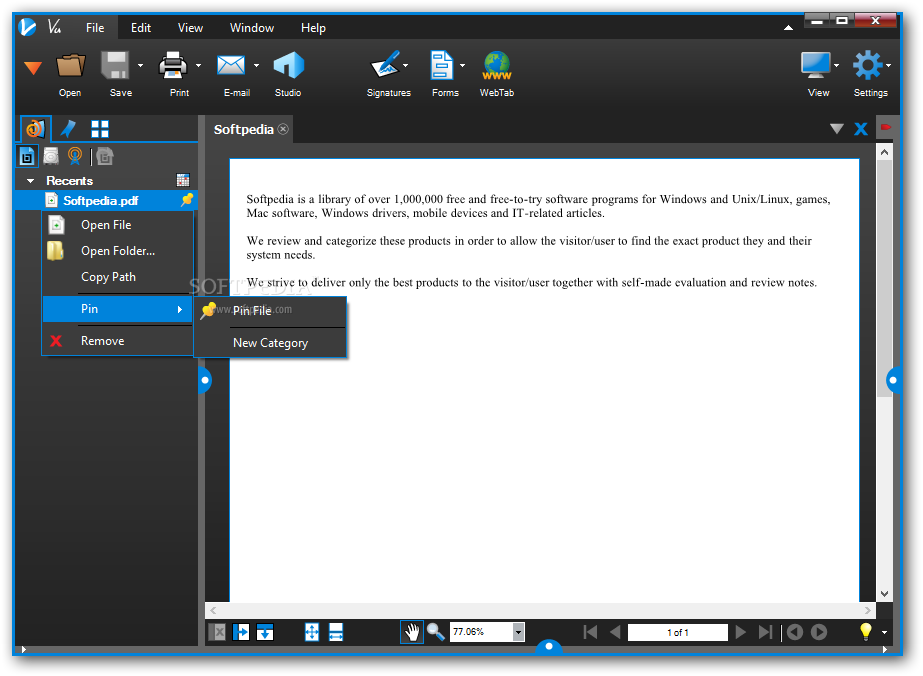Choose New Category in submenu
This screenshot has height=676, width=923.
271,343
